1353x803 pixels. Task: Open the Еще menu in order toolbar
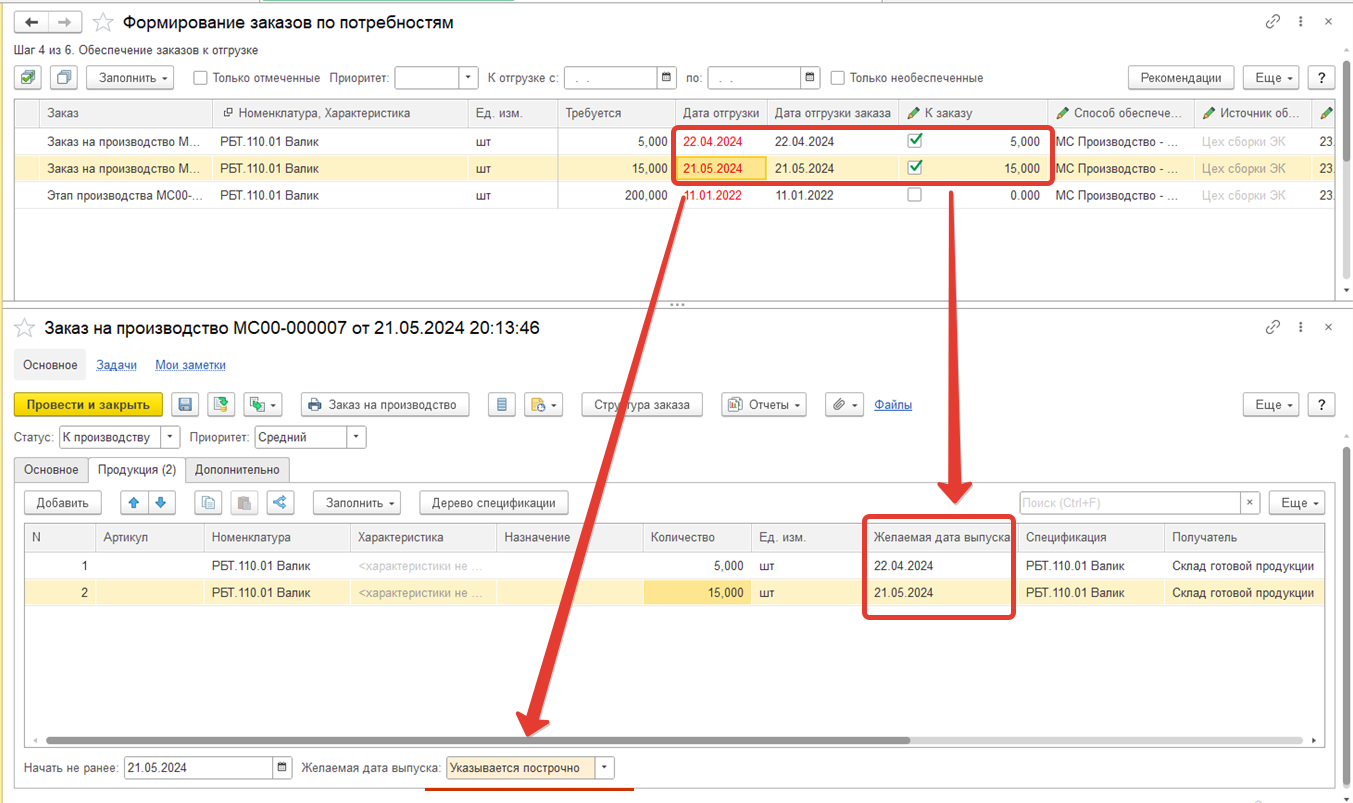(x=1271, y=405)
